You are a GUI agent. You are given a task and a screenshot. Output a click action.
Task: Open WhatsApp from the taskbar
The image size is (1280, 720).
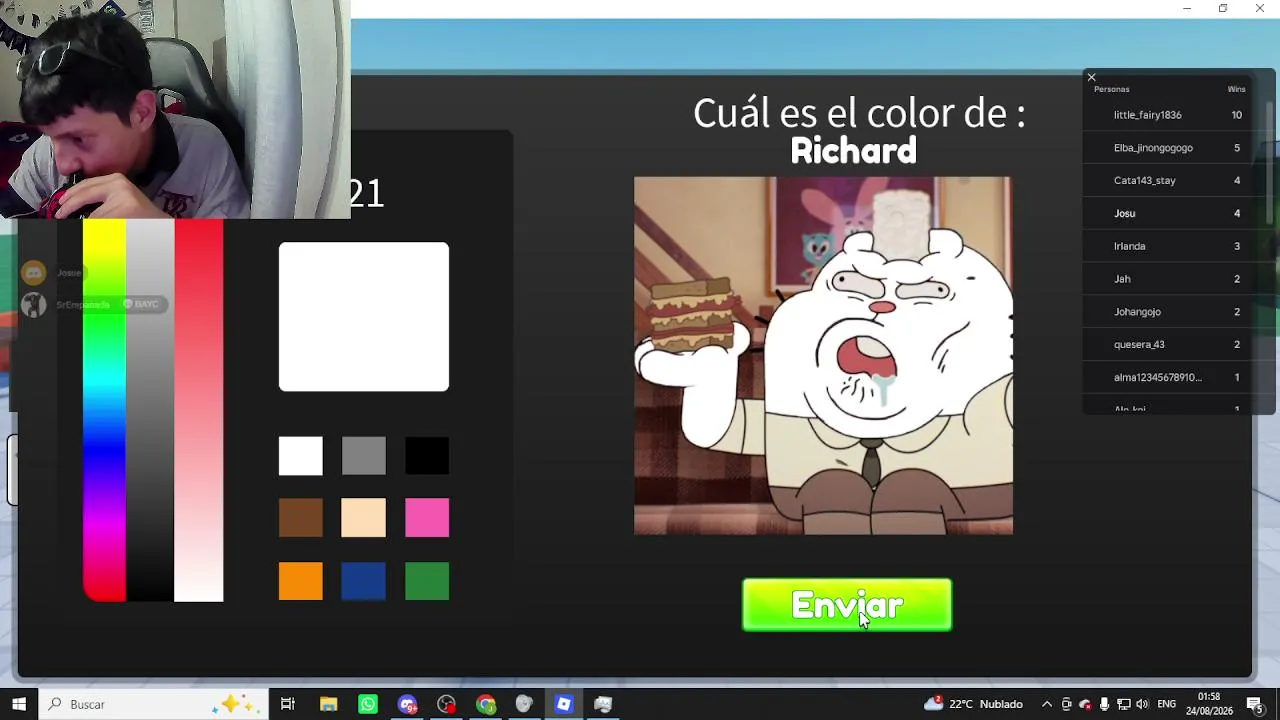[368, 704]
